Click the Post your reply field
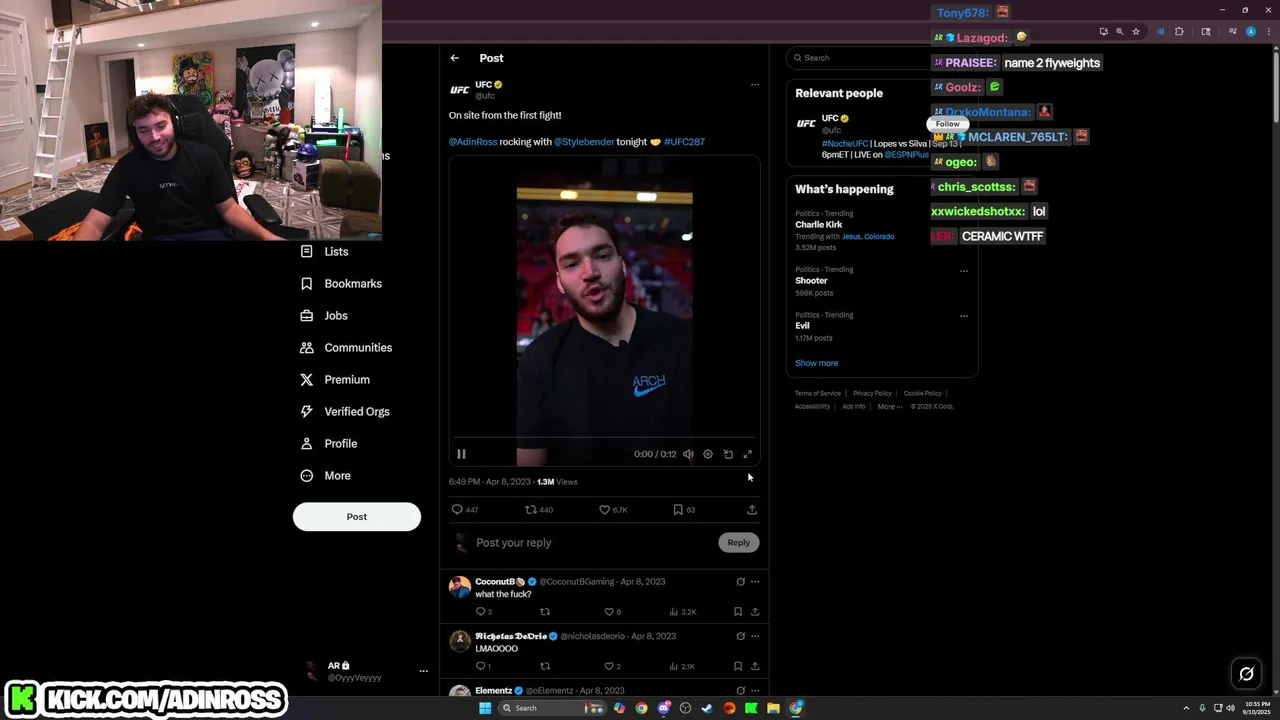The height and width of the screenshot is (720, 1280). (595, 543)
